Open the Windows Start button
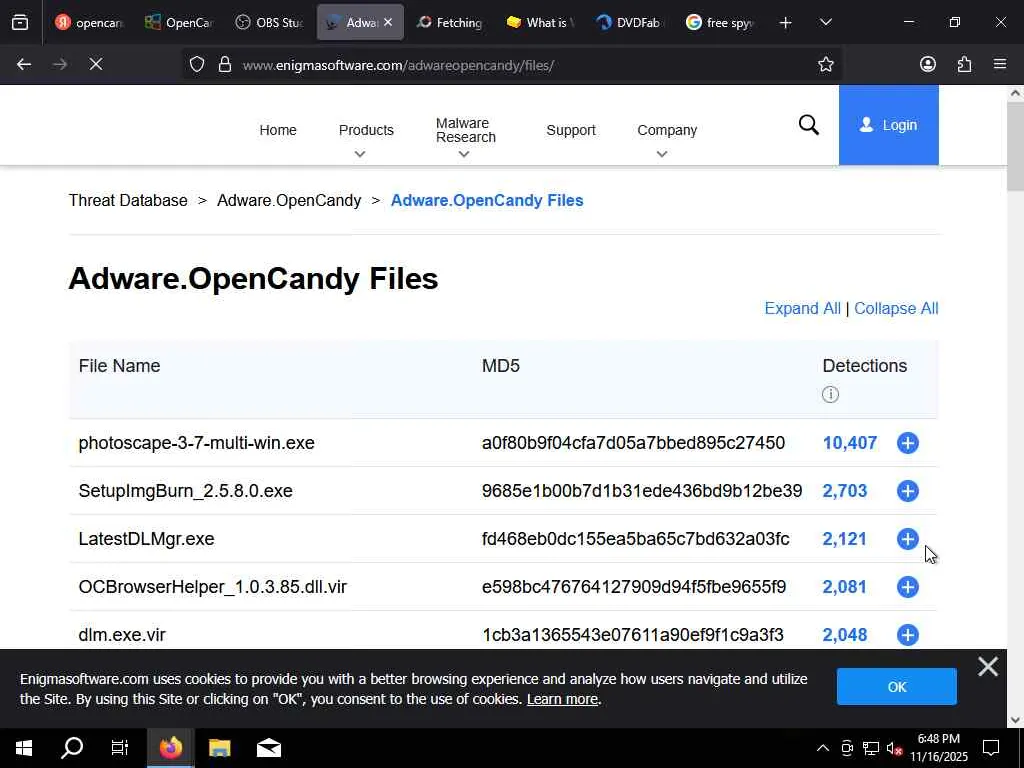Screen dimensions: 1024x768 point(24,748)
